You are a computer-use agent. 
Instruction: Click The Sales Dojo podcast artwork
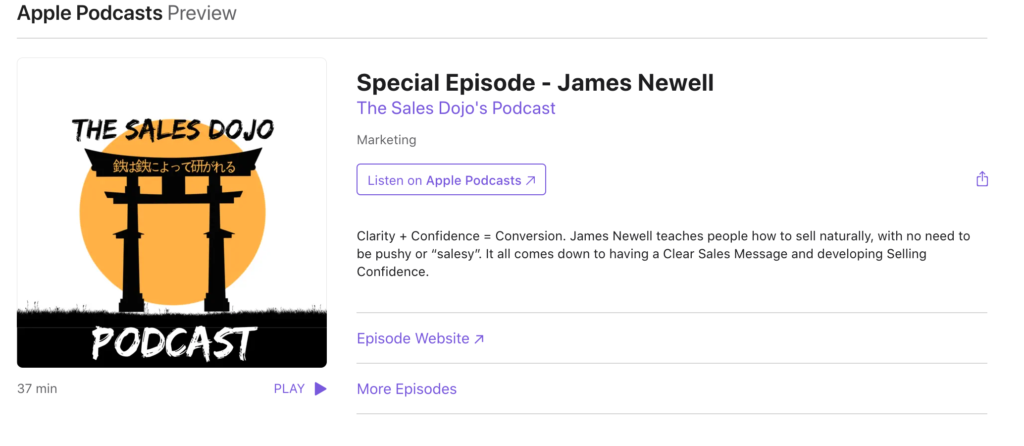[172, 213]
